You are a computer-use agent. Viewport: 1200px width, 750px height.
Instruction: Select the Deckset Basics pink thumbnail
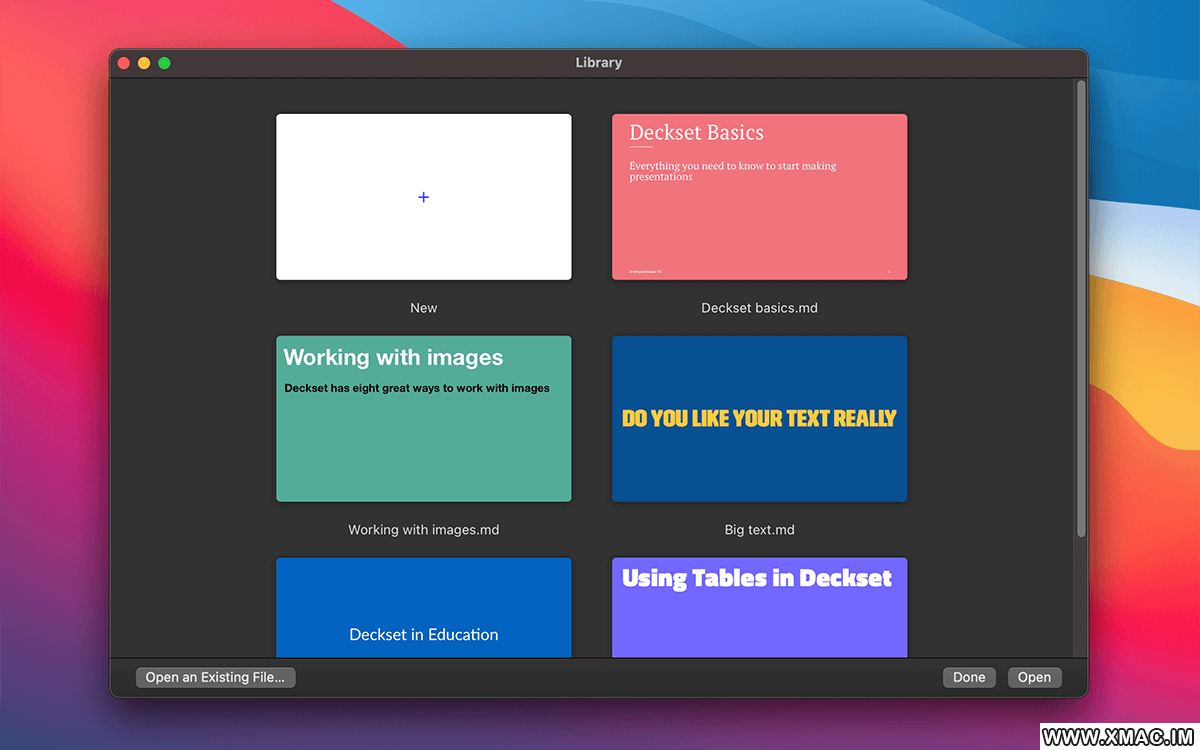pyautogui.click(x=759, y=197)
